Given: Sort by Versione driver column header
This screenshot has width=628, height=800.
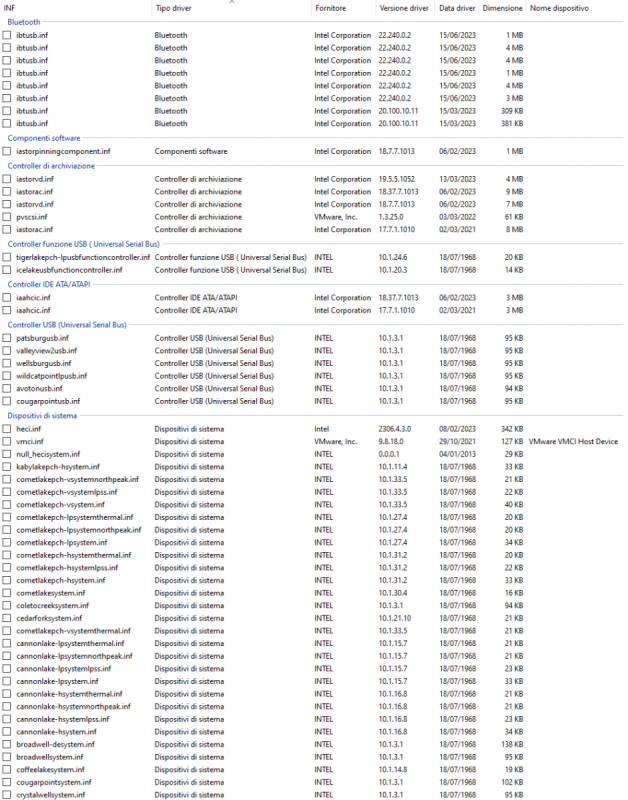Looking at the screenshot, I should click(x=404, y=8).
